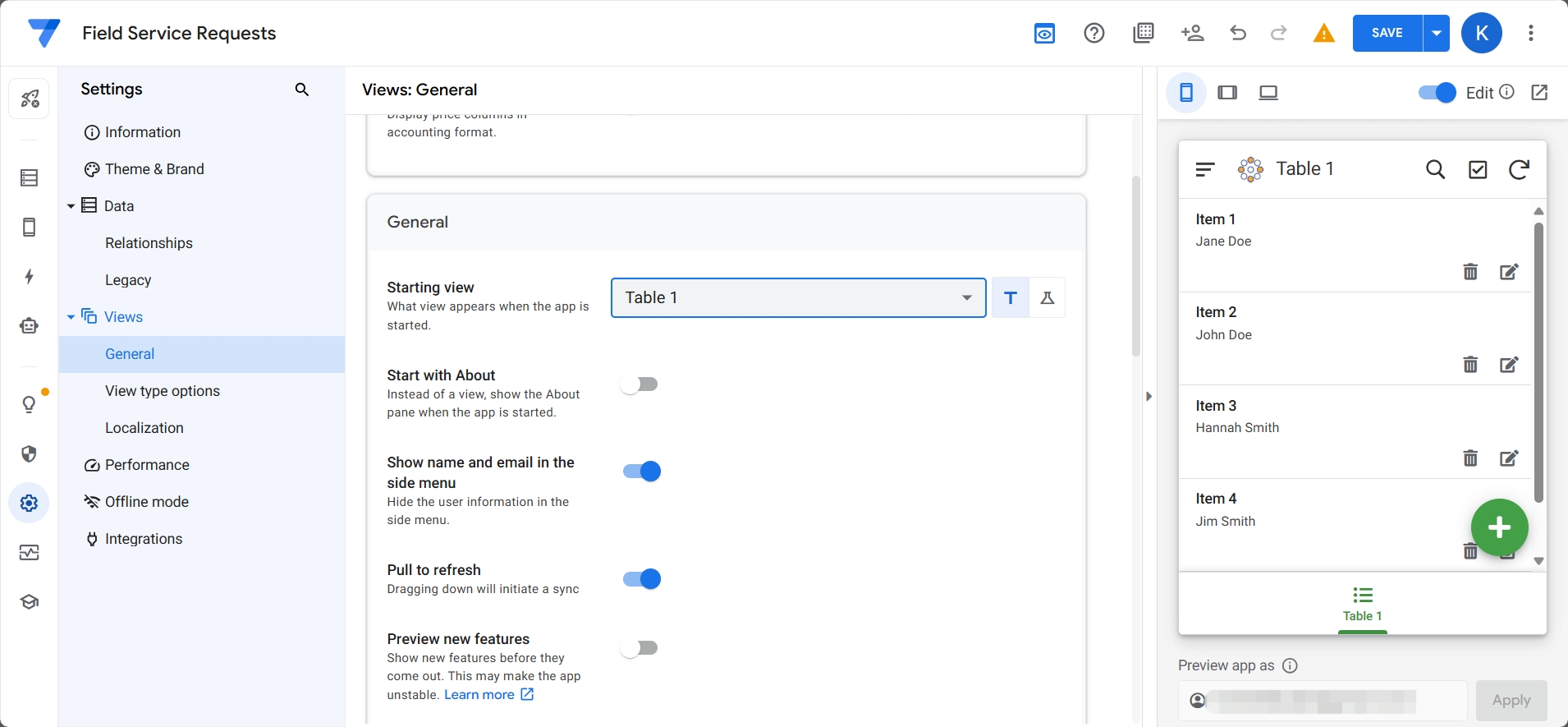The width and height of the screenshot is (1568, 727).
Task: Open Legacy under Data
Action: 202,280
